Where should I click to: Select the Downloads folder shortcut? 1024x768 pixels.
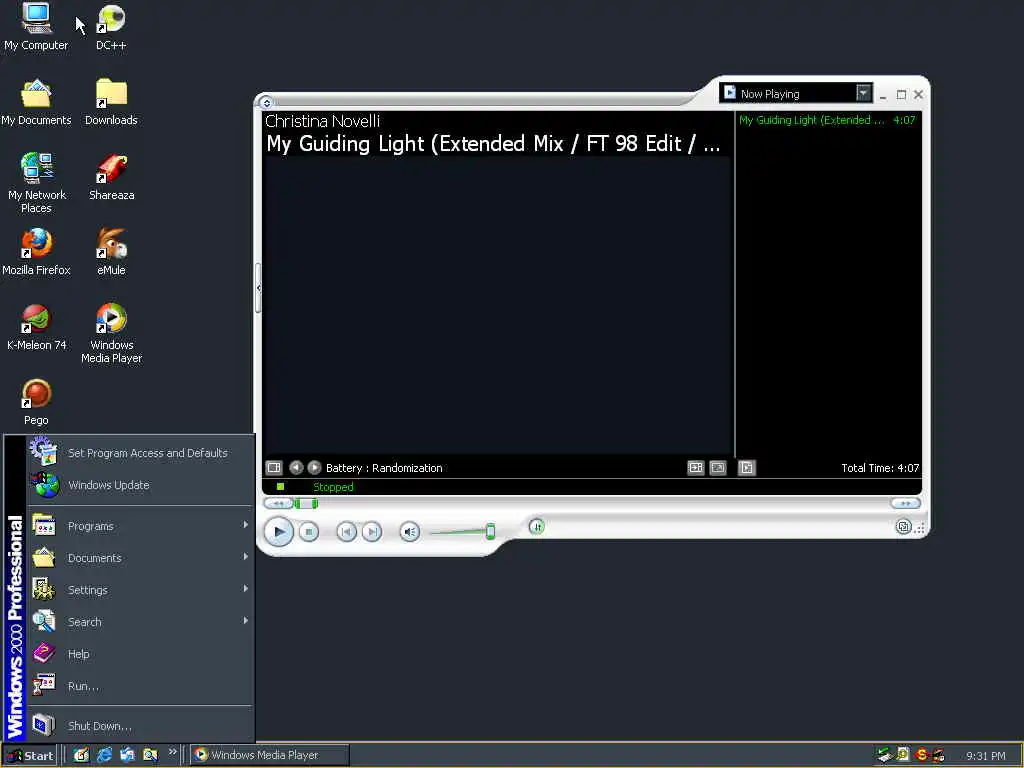tap(111, 103)
